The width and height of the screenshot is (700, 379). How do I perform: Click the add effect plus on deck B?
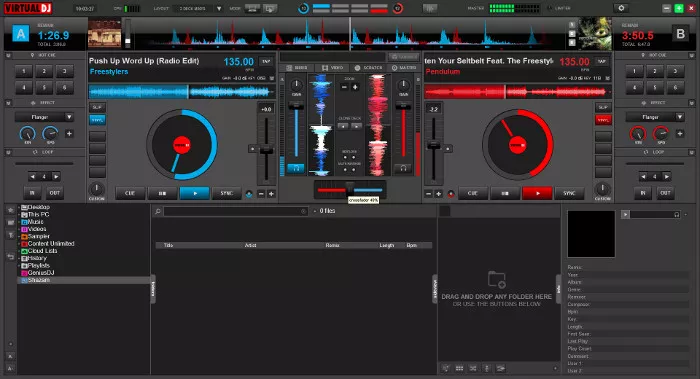pyautogui.click(x=680, y=133)
